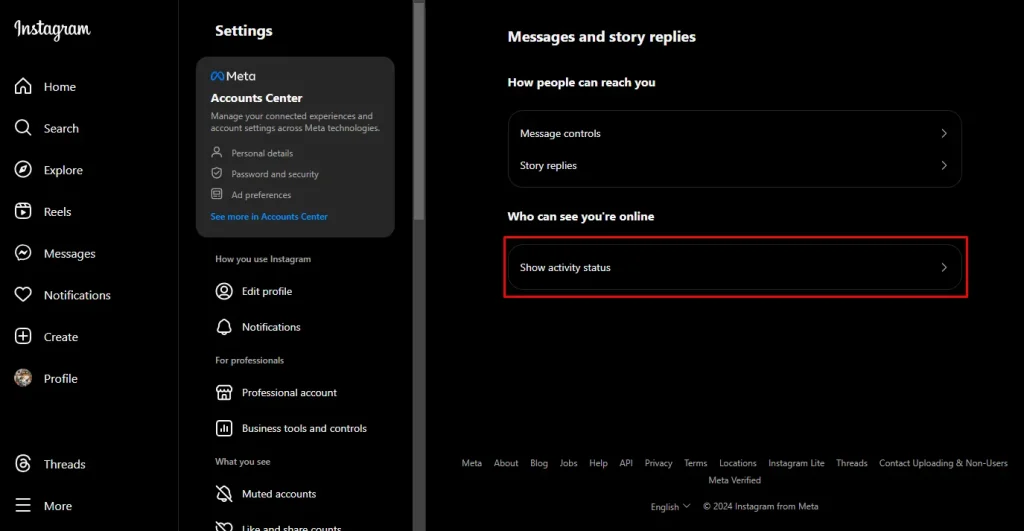This screenshot has width=1024, height=531.
Task: Open Professional account settings entry
Action: click(295, 393)
